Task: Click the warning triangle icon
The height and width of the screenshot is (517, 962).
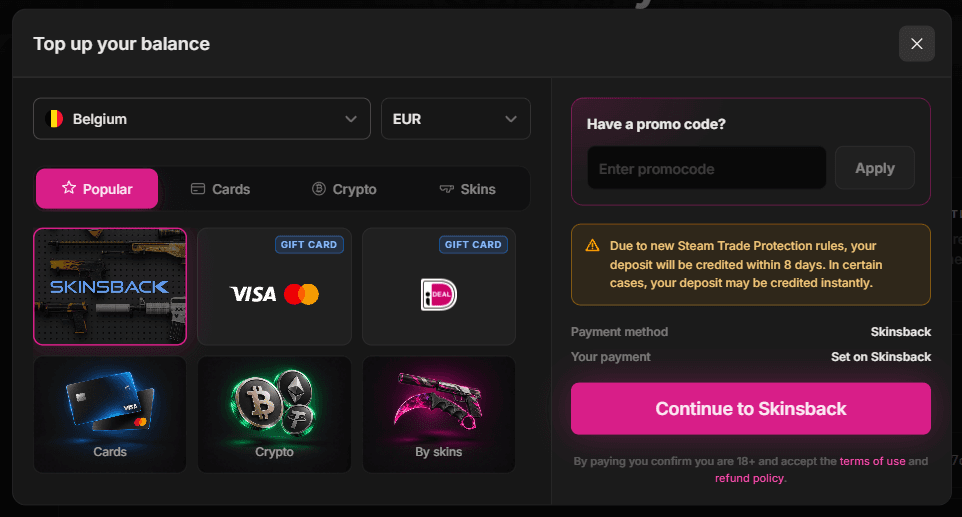Action: click(592, 245)
